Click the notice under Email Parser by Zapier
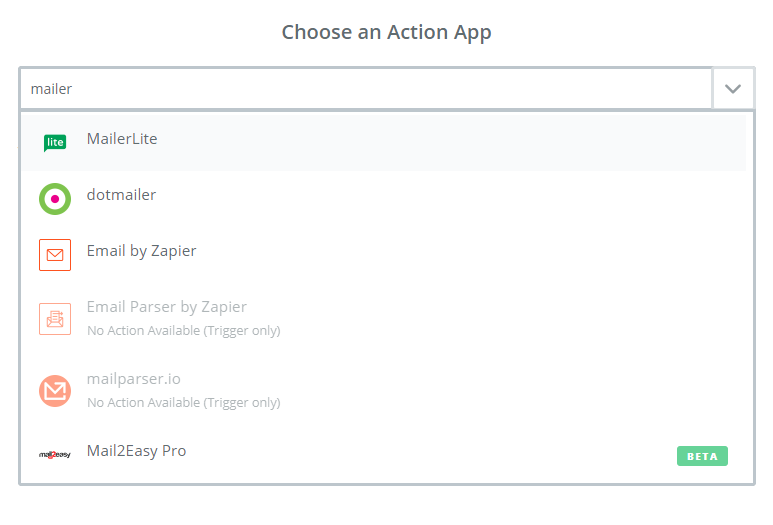 [184, 330]
